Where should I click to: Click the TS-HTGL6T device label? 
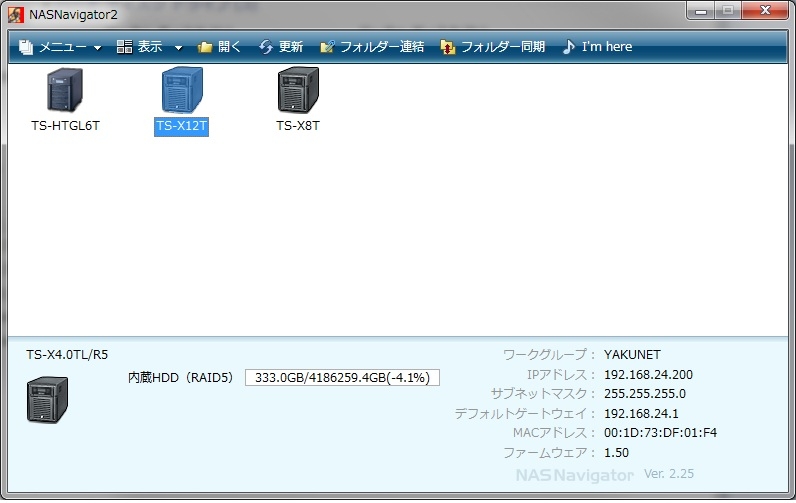point(65,126)
